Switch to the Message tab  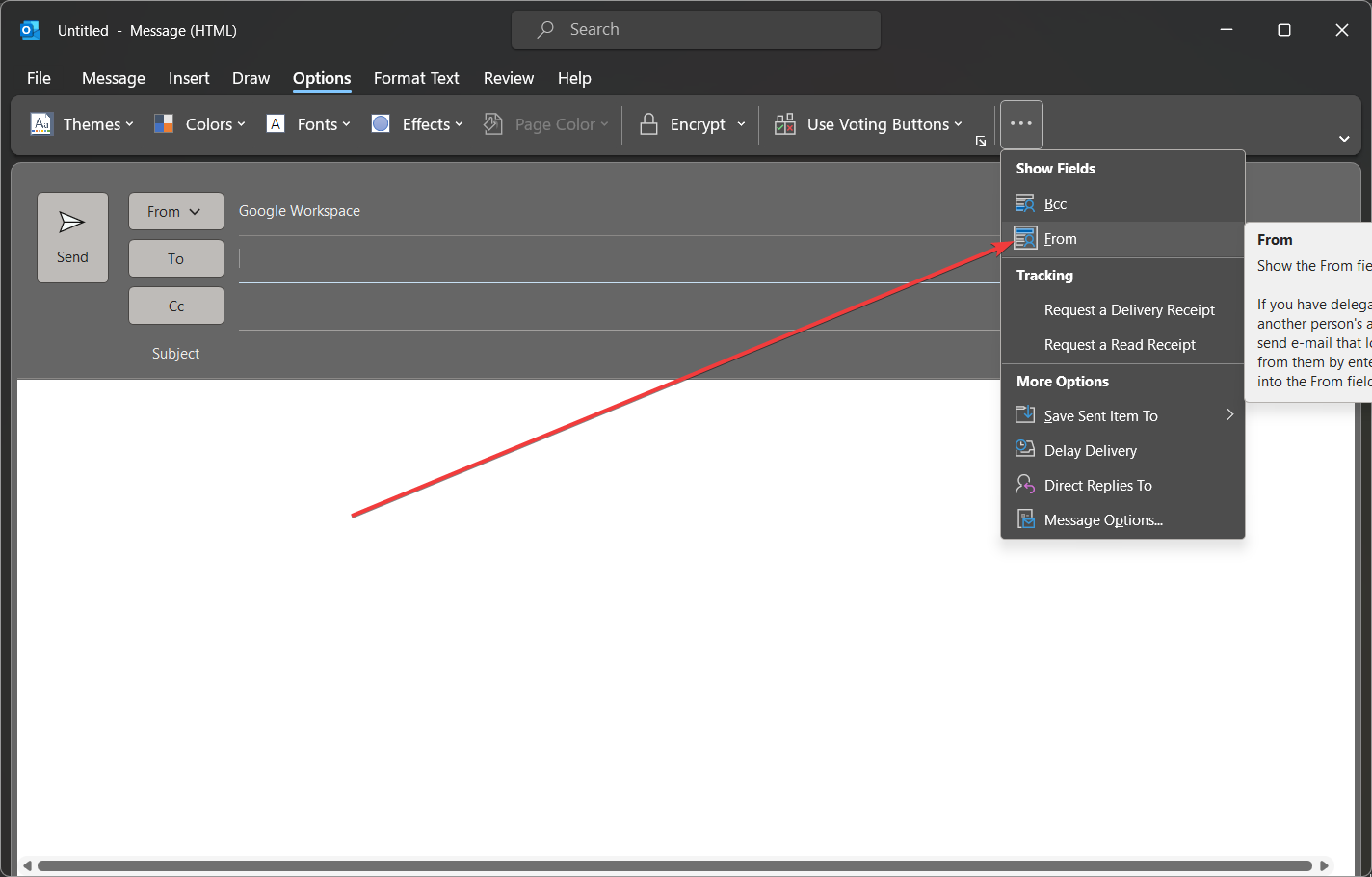pyautogui.click(x=114, y=78)
